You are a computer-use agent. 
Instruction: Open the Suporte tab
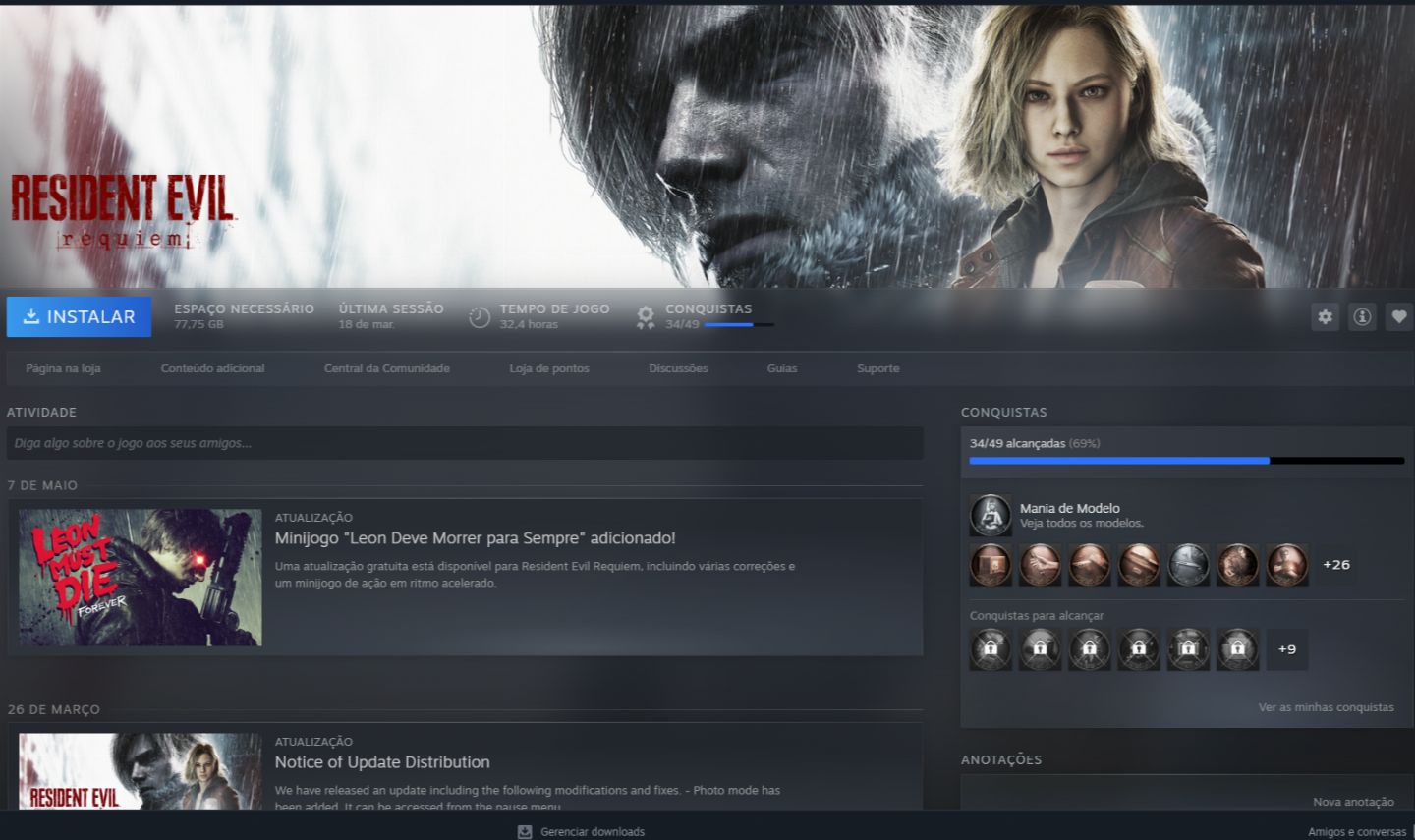tap(878, 368)
